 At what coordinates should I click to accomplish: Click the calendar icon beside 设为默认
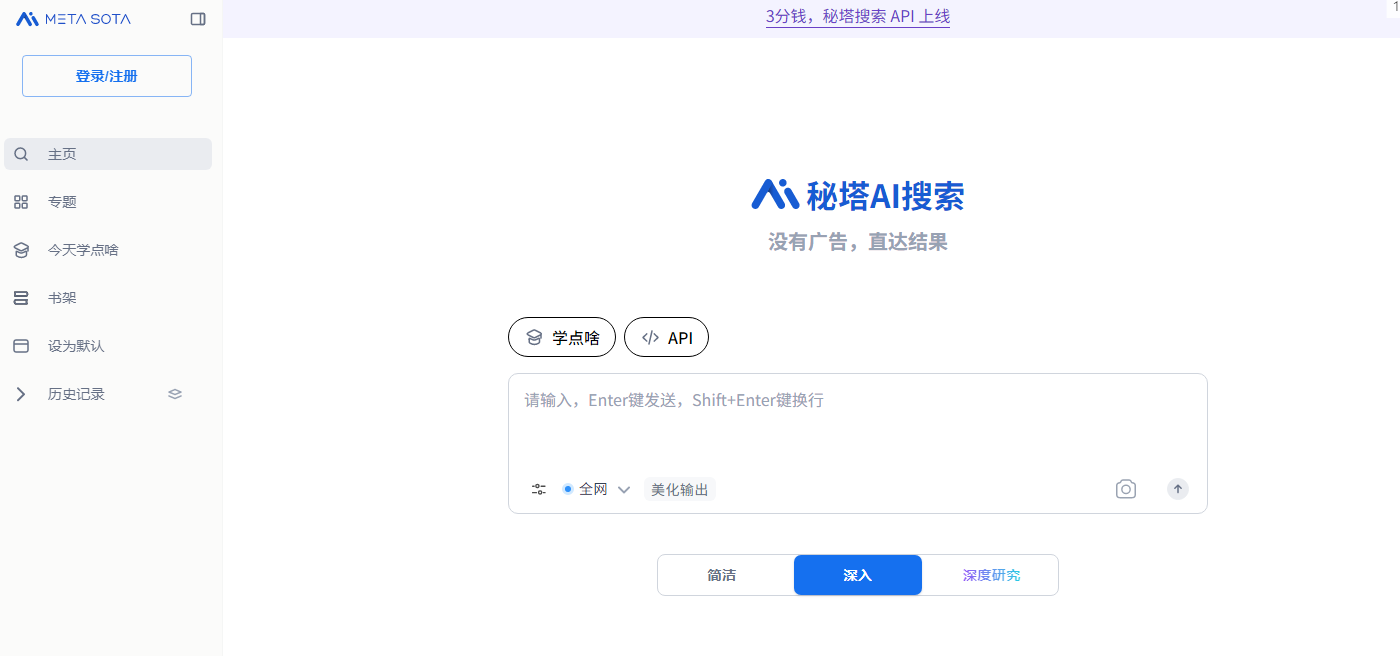(21, 345)
